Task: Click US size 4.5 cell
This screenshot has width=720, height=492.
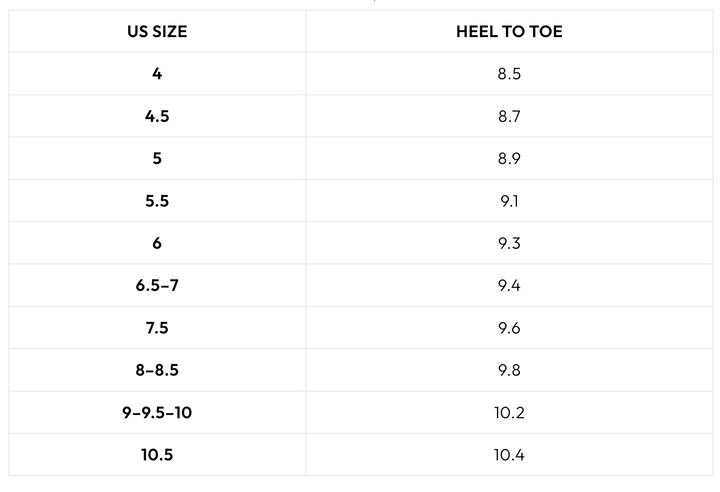Action: tap(157, 116)
